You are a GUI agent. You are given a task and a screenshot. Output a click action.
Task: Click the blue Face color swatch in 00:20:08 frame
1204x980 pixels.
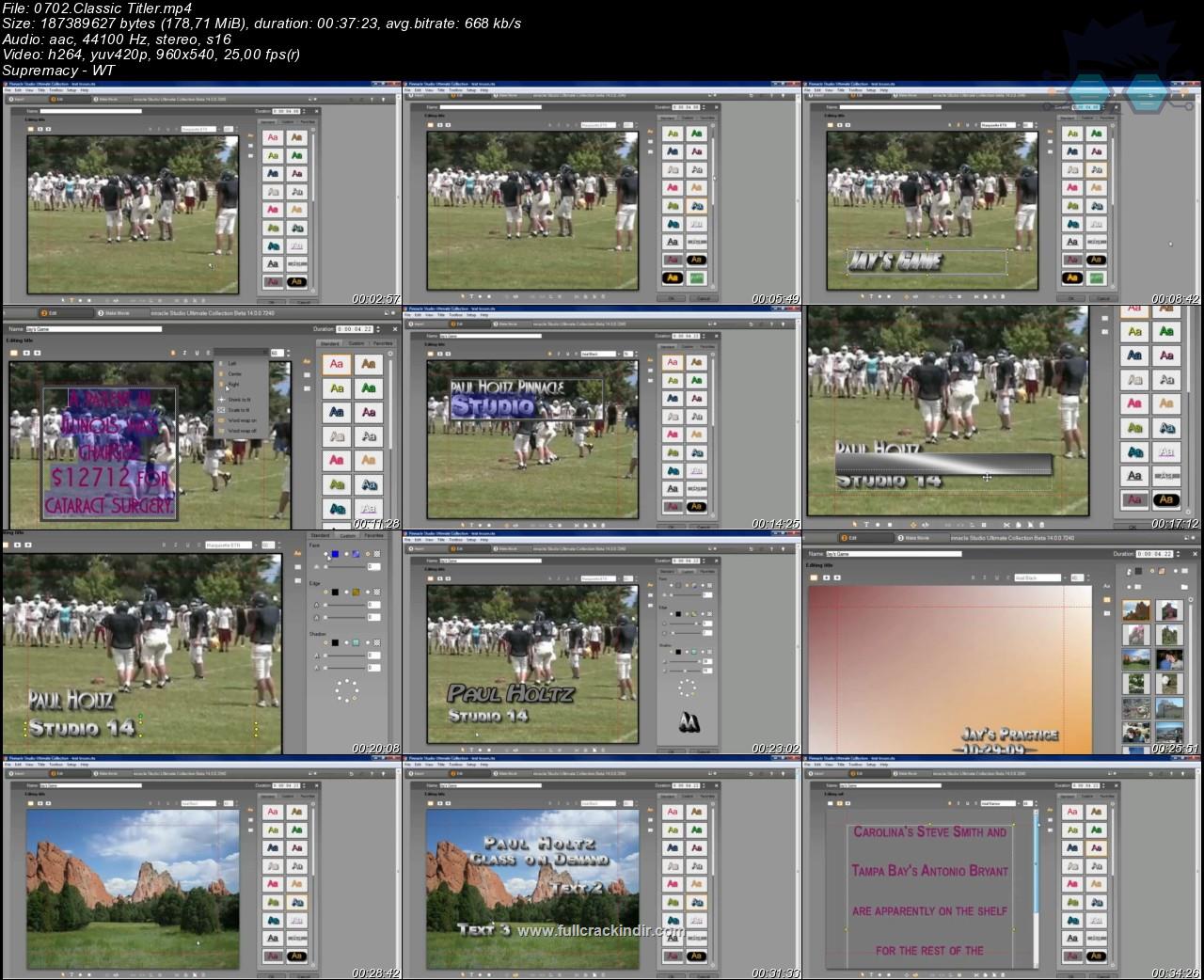(335, 554)
